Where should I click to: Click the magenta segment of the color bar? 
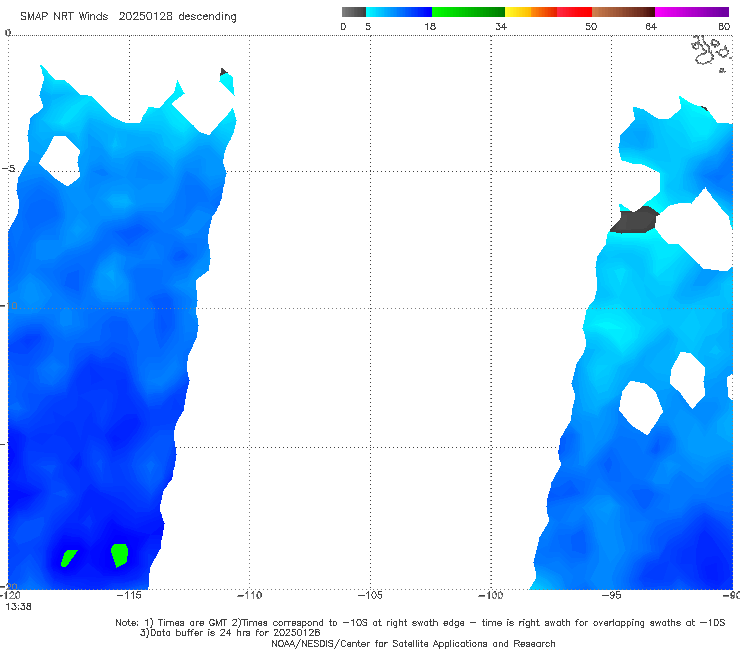692,12
